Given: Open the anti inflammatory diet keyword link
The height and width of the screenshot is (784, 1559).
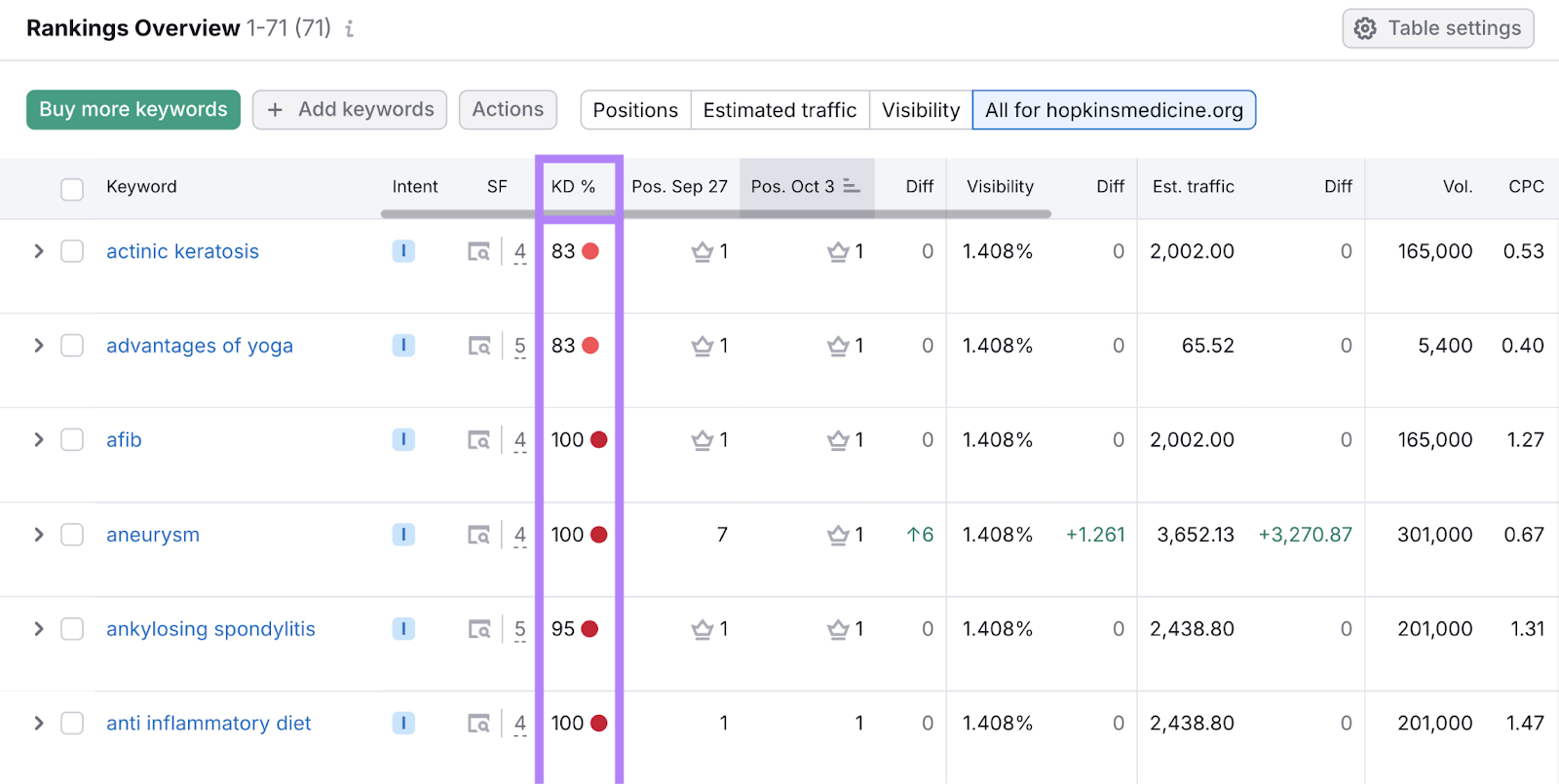Looking at the screenshot, I should 209,724.
